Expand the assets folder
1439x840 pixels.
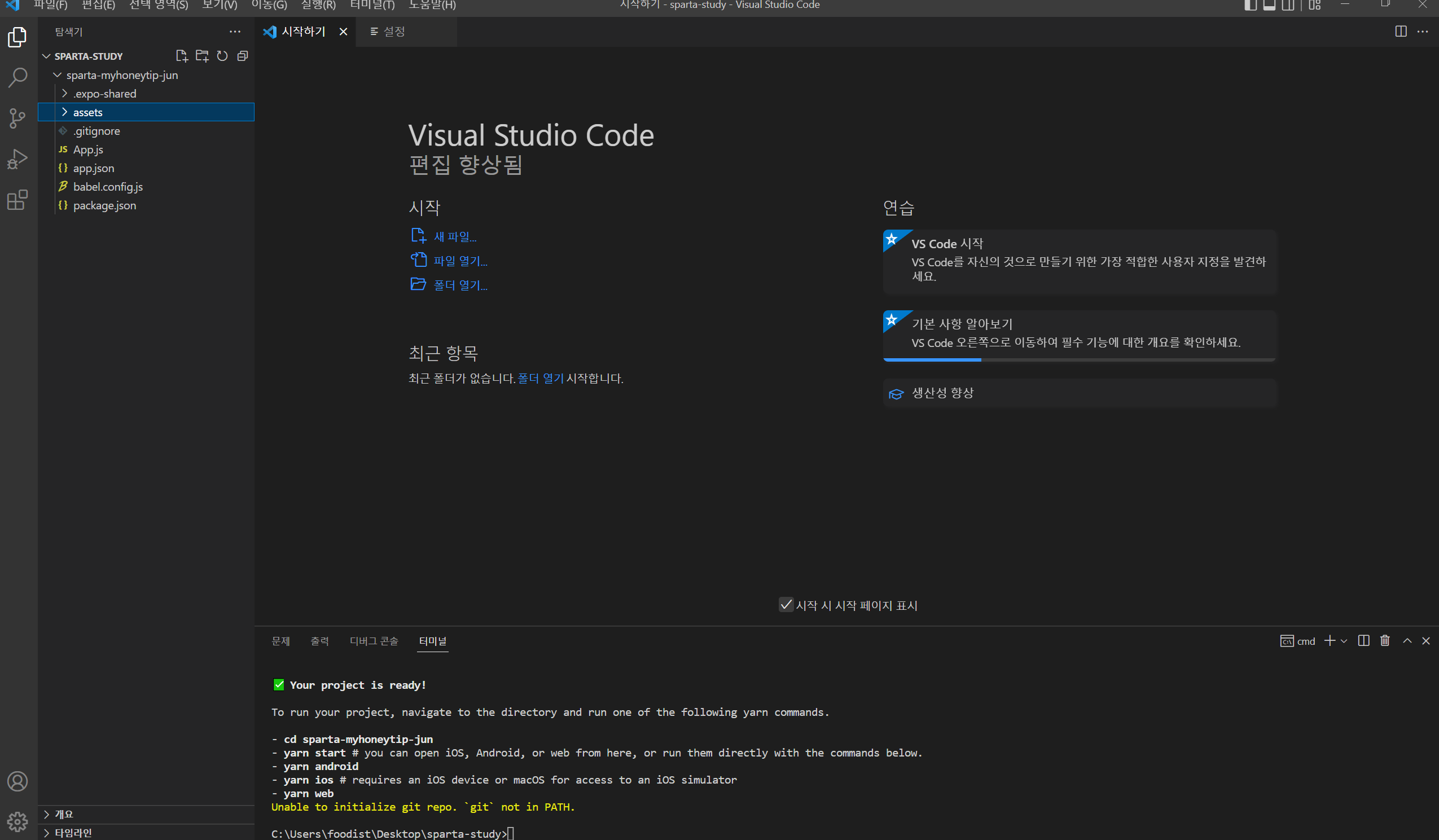click(x=64, y=112)
